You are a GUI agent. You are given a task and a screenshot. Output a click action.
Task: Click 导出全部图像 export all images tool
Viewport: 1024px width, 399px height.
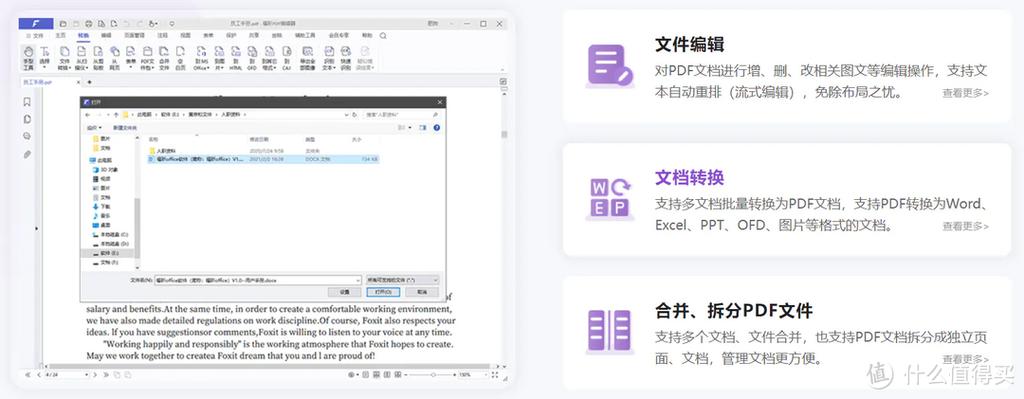(308, 58)
